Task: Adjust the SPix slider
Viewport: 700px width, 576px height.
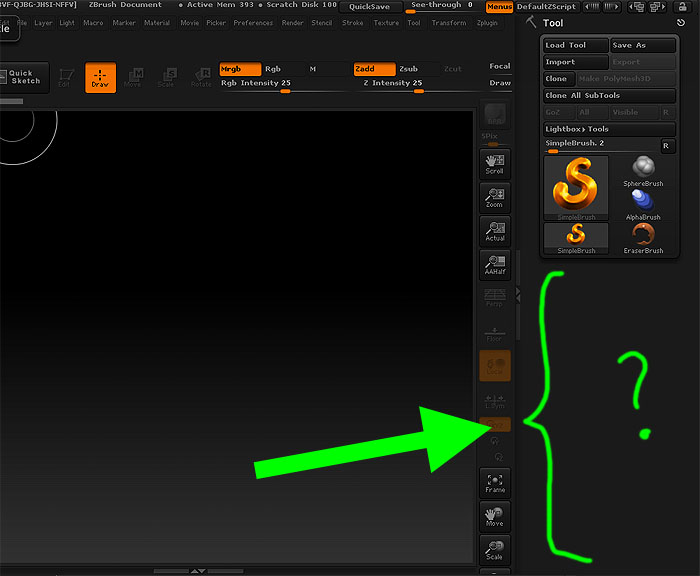Action: coord(494,140)
